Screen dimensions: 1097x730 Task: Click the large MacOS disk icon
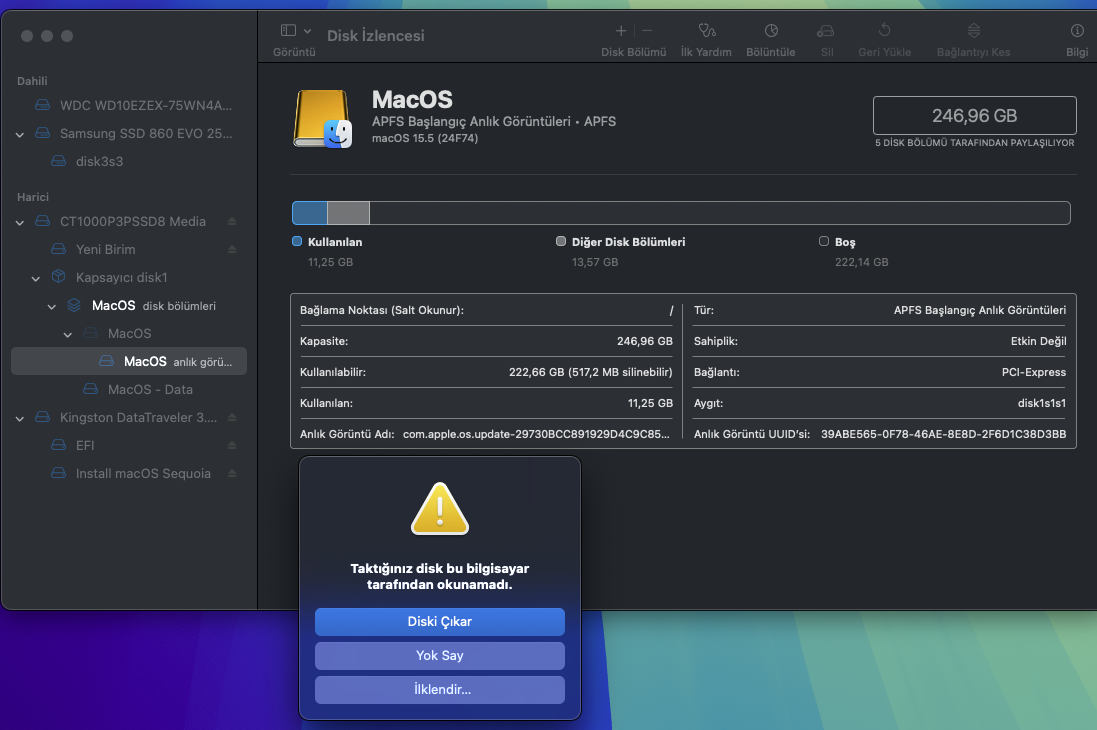coord(323,119)
